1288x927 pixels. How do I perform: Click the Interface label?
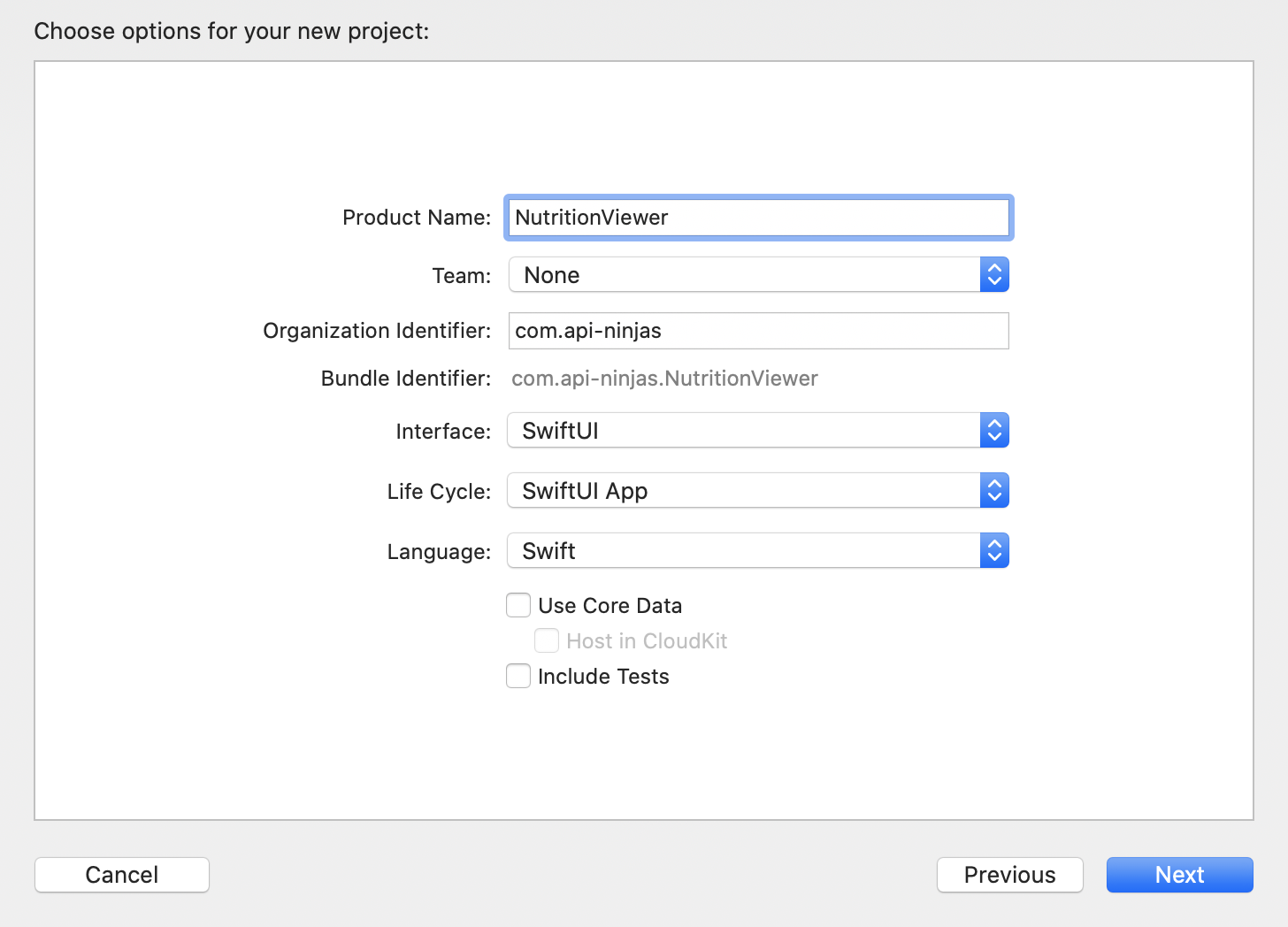tap(443, 432)
